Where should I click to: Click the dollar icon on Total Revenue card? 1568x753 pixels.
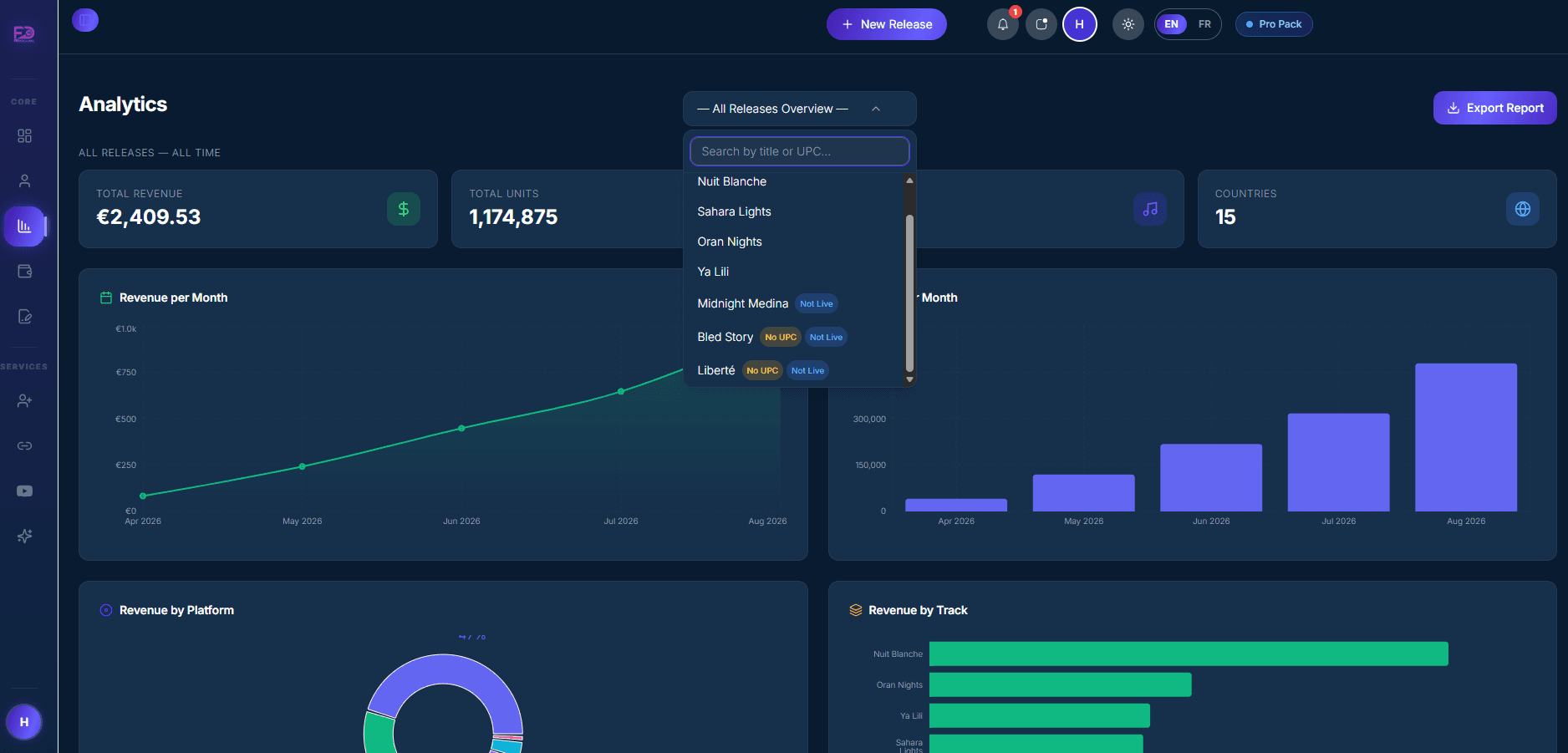point(404,209)
